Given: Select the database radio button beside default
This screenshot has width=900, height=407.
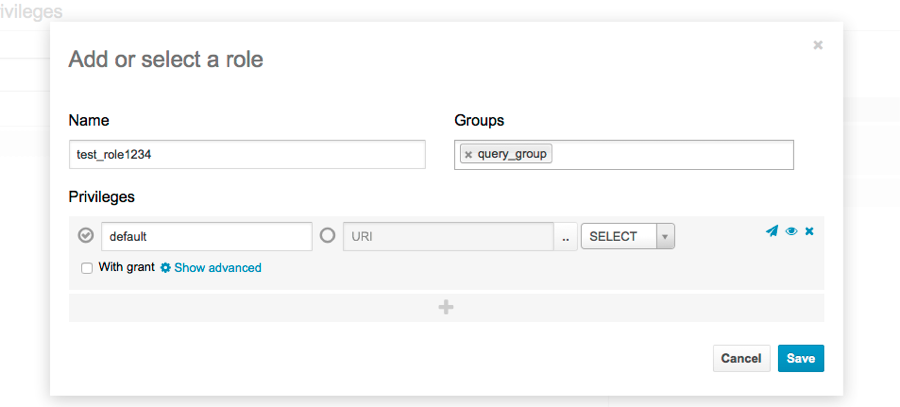Looking at the screenshot, I should tap(86, 236).
